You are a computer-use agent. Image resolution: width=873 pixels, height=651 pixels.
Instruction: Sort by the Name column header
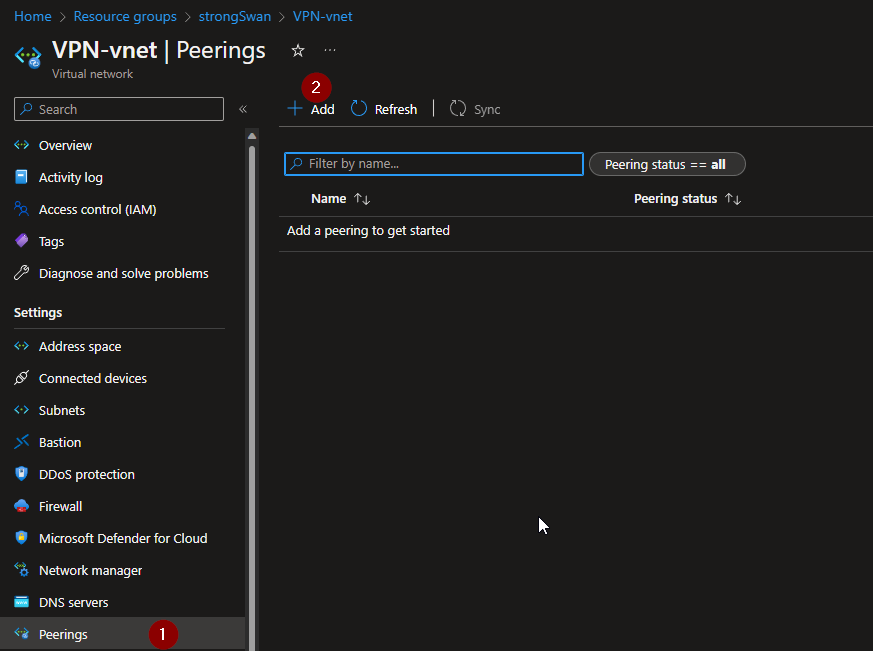click(x=340, y=199)
